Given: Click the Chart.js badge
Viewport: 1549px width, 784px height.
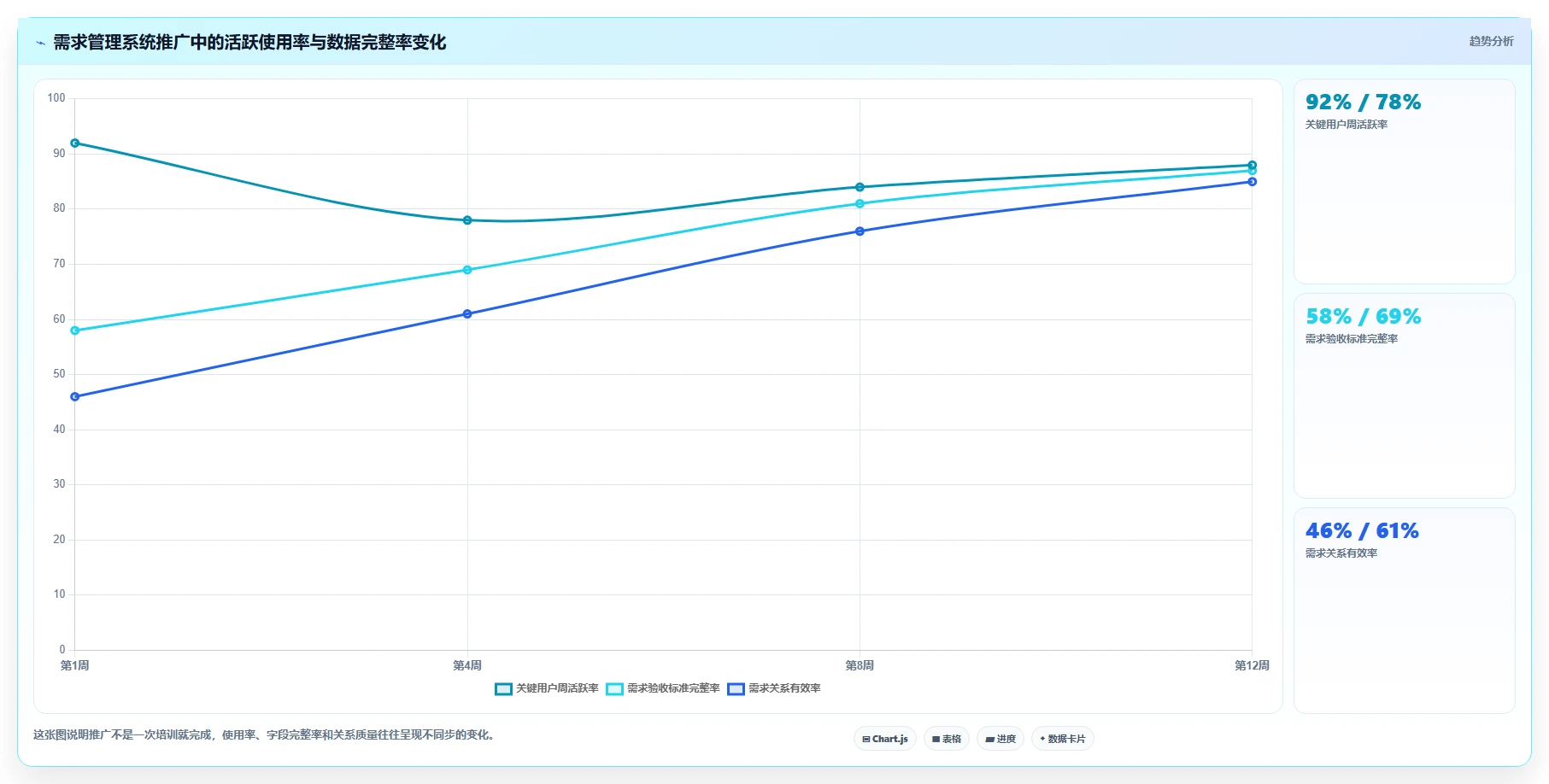Looking at the screenshot, I should (885, 739).
